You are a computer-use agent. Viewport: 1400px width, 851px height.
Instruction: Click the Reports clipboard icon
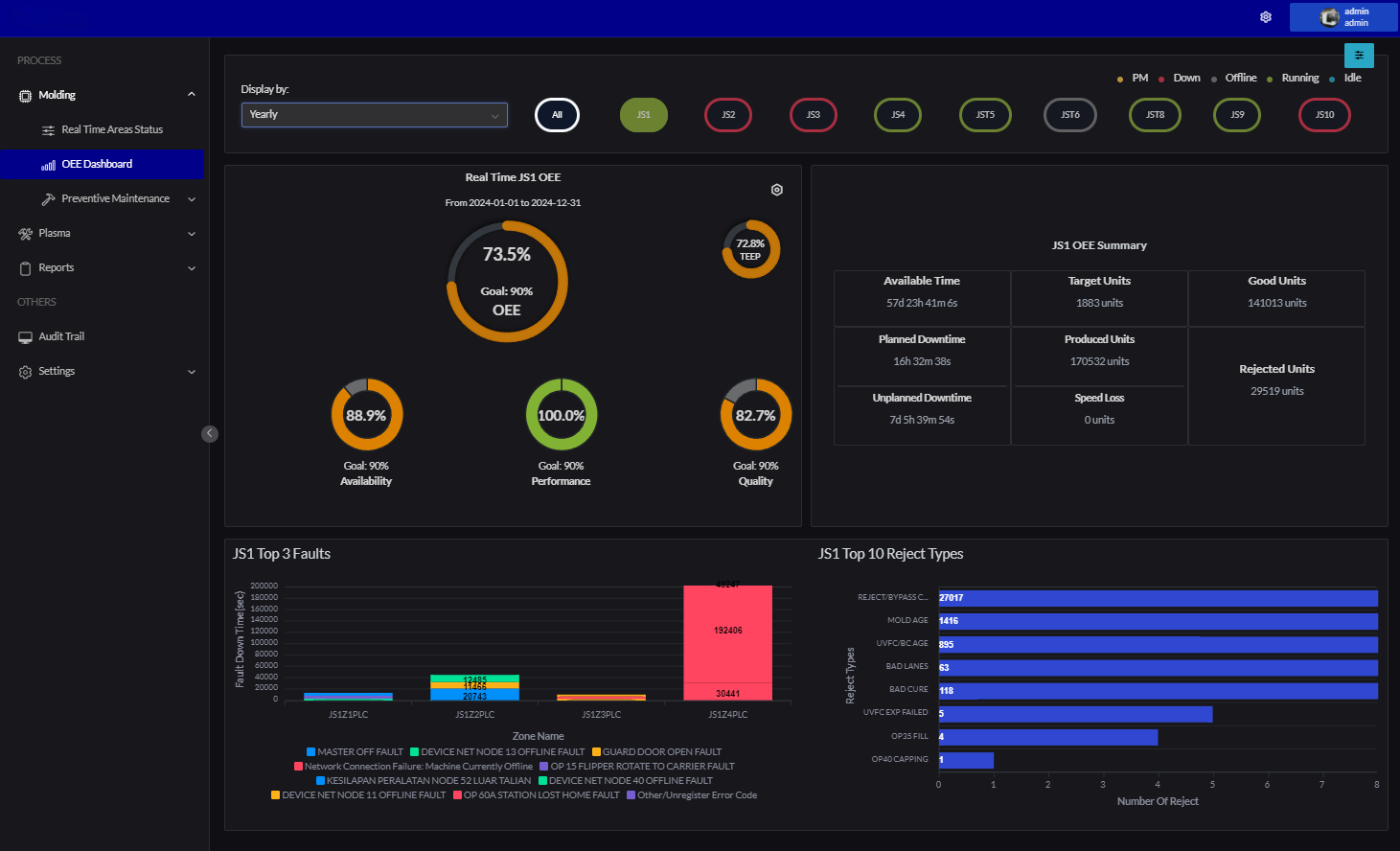coord(25,268)
